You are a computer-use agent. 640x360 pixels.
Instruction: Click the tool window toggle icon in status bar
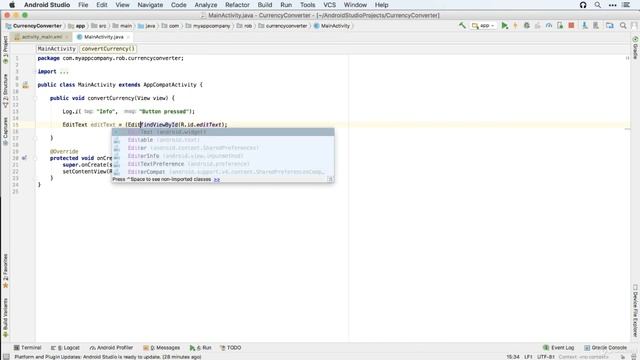tap(6, 357)
